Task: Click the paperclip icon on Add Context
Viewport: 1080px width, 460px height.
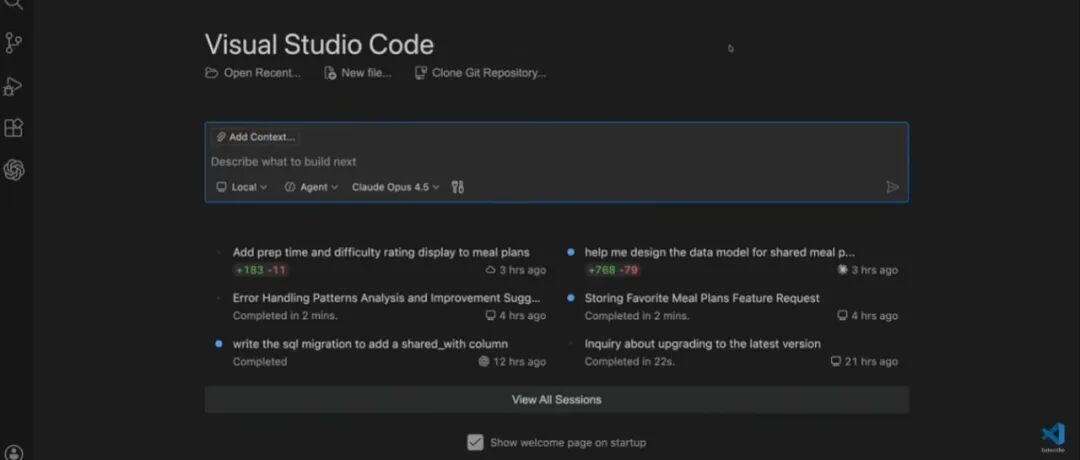Action: 220,137
